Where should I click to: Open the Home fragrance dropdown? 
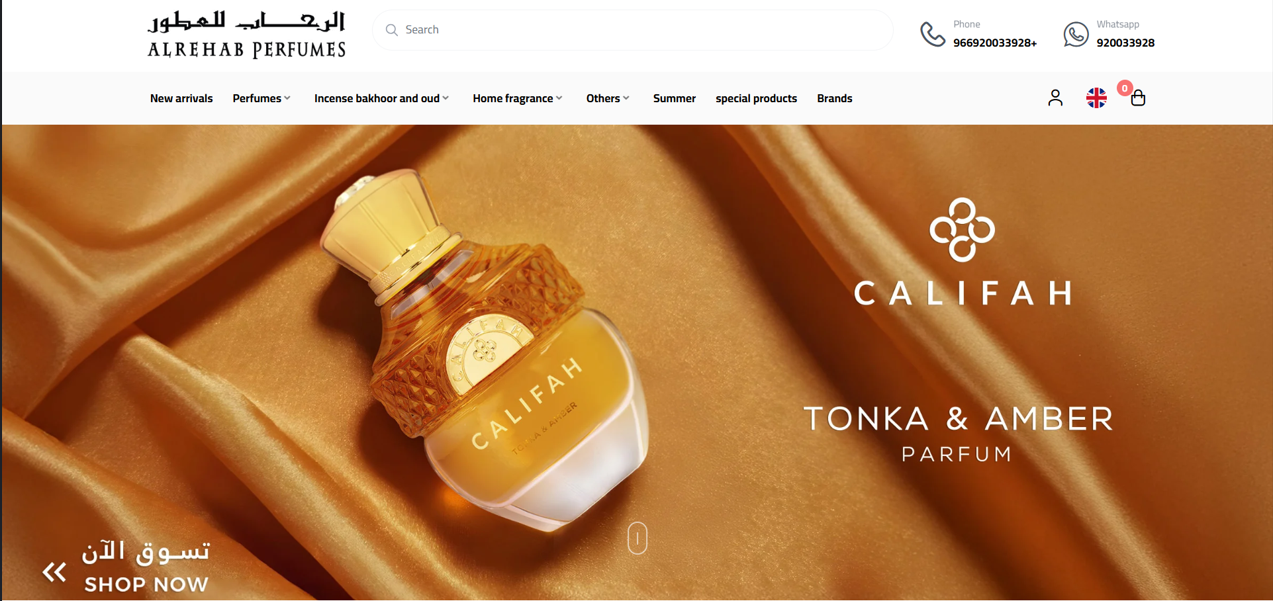pyautogui.click(x=518, y=98)
